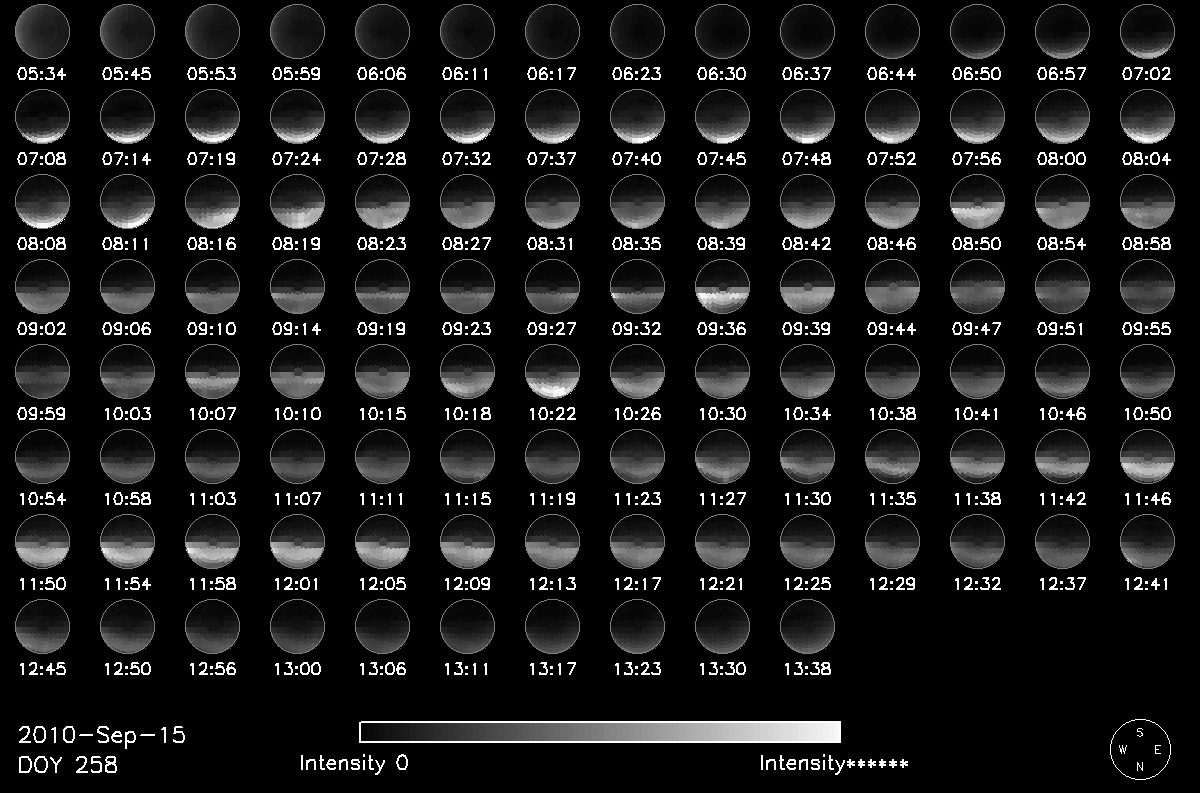Click the maximum Intensity label
1200x793 pixels.
pos(833,764)
